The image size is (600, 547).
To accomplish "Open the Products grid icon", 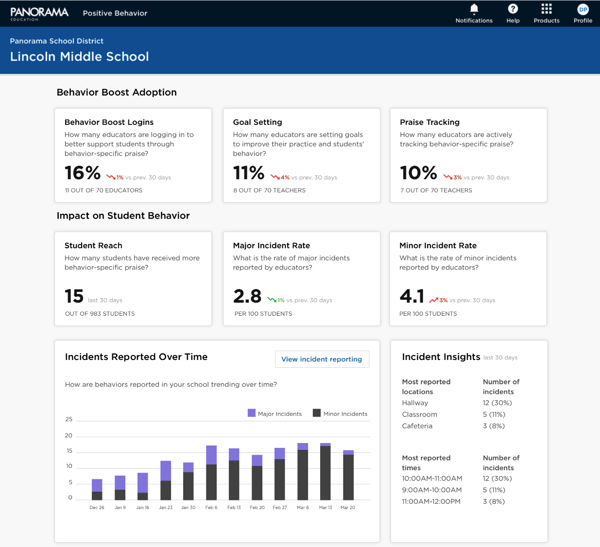I will pos(546,9).
